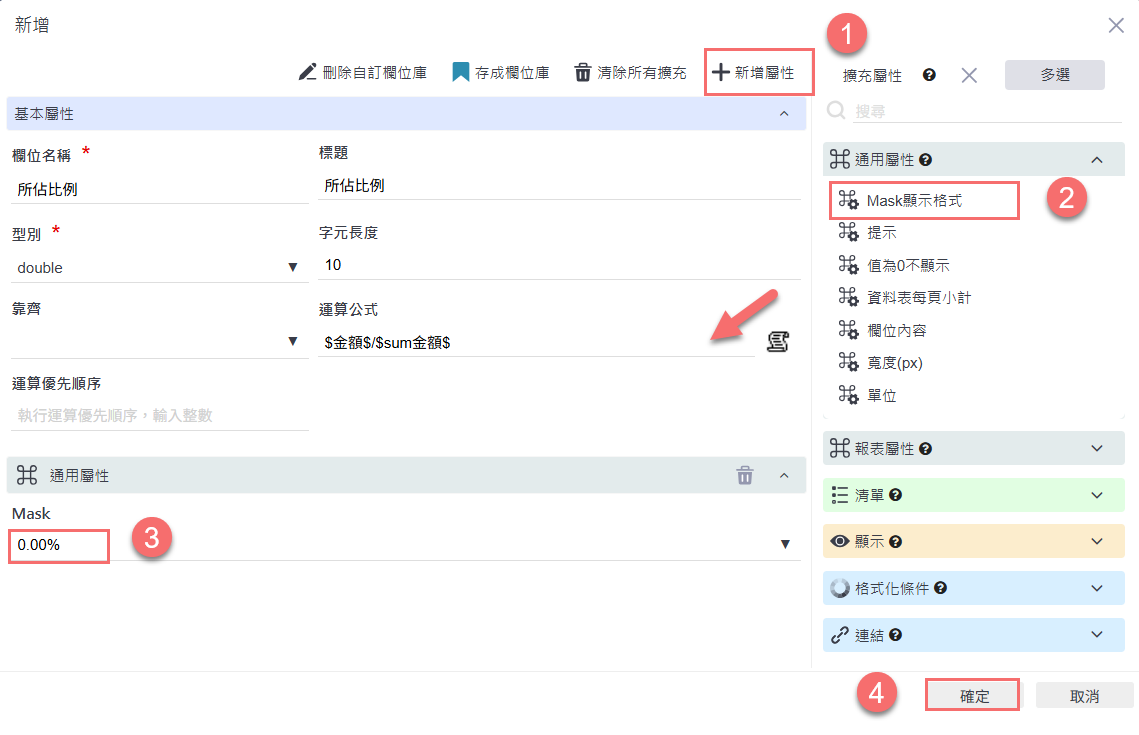Click 存成欄位庫 bookmark toolbar item
The width and height of the screenshot is (1139, 735).
pyautogui.click(x=501, y=73)
